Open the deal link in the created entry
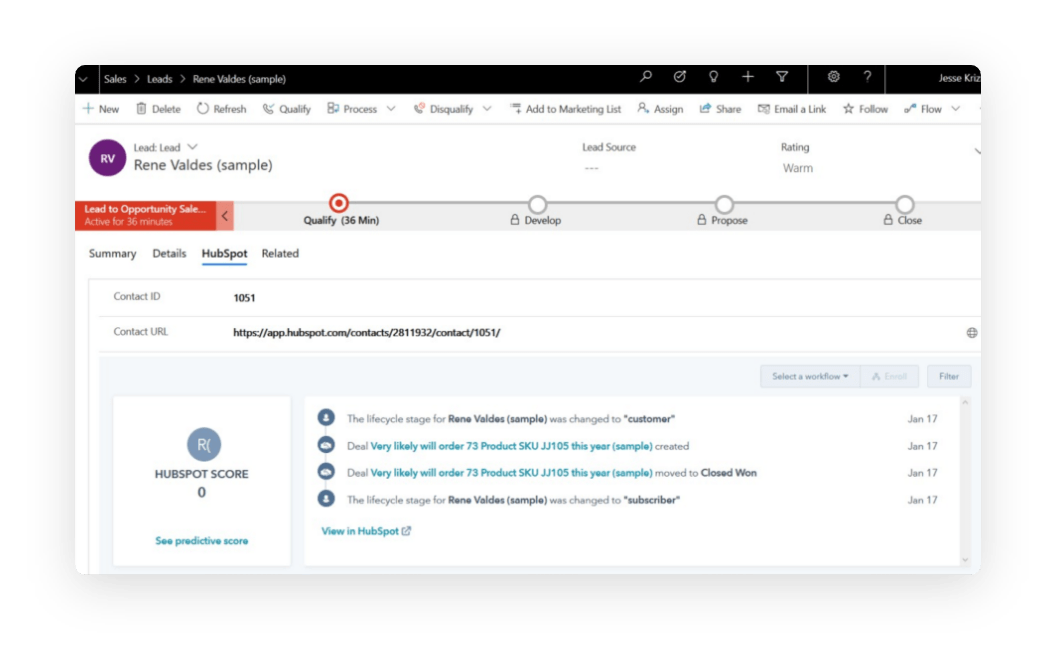The width and height of the screenshot is (1056, 660). pyautogui.click(x=511, y=446)
